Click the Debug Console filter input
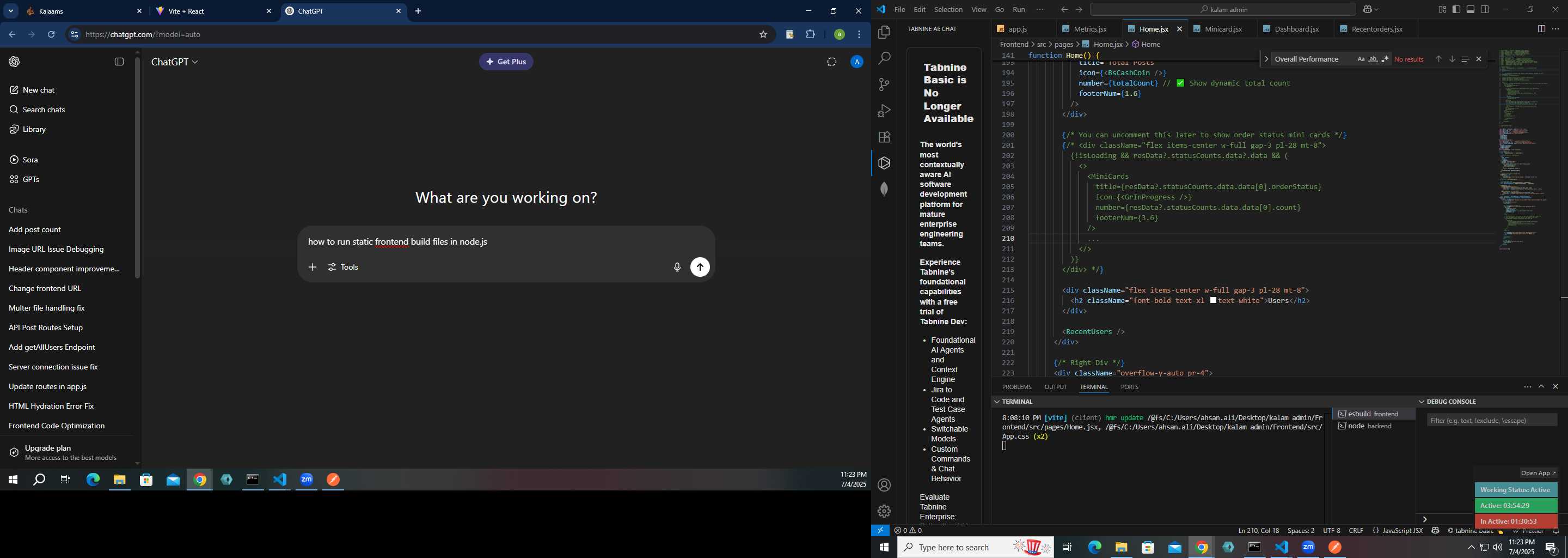The height and width of the screenshot is (558, 1568). tap(1491, 420)
